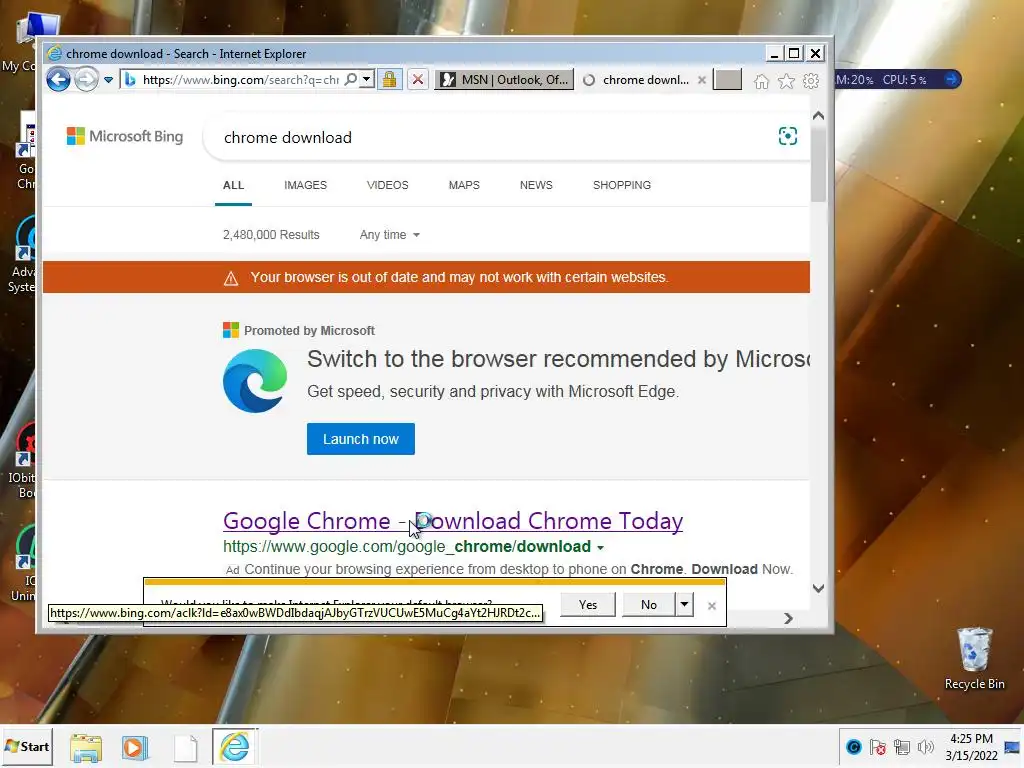Click No on the default browser prompt
Viewport: 1024px width, 768px height.
648,605
